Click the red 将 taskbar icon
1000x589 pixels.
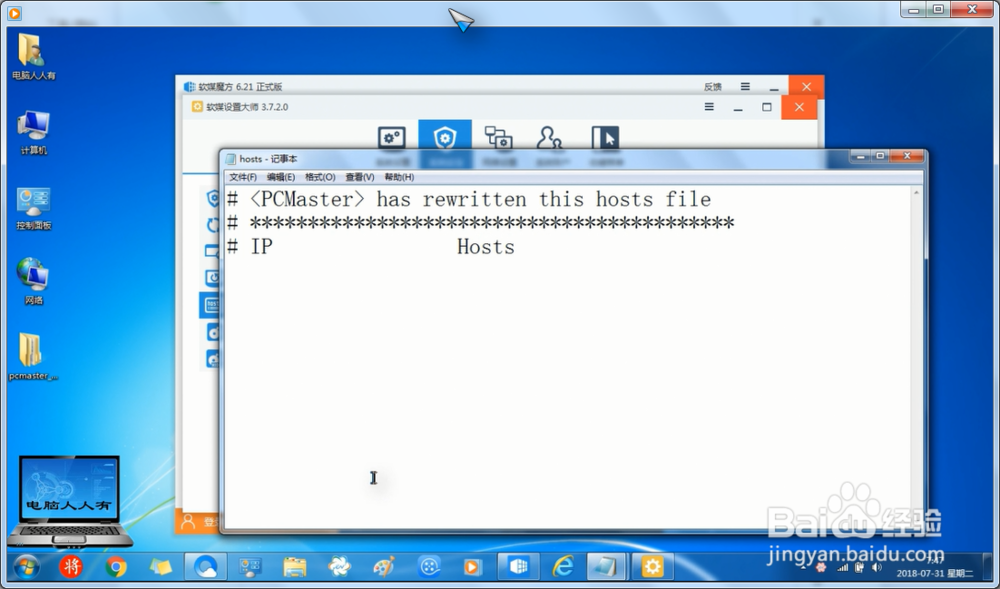coord(71,567)
